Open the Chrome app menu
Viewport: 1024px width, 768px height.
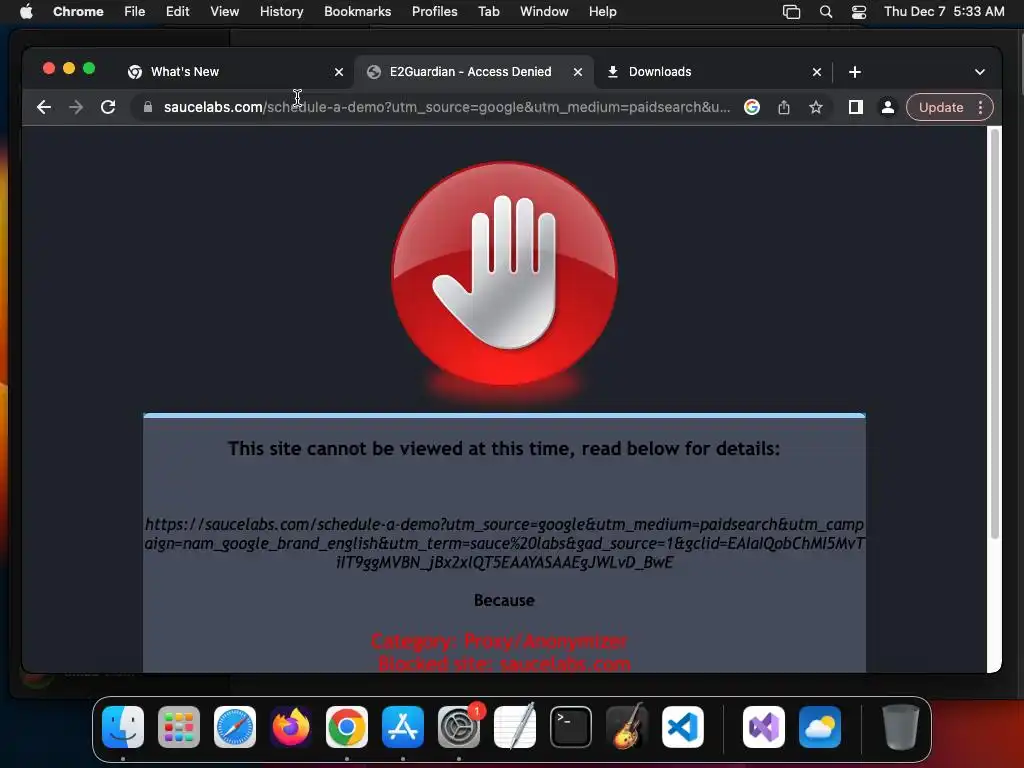click(x=78, y=11)
